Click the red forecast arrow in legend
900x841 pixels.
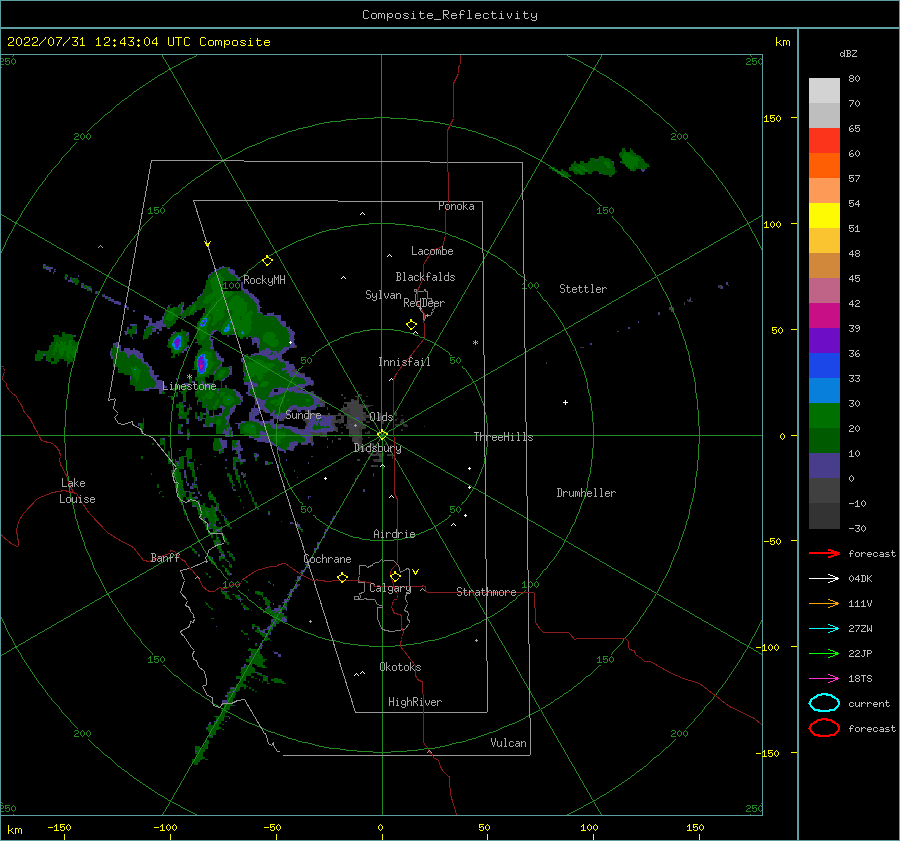(x=824, y=553)
